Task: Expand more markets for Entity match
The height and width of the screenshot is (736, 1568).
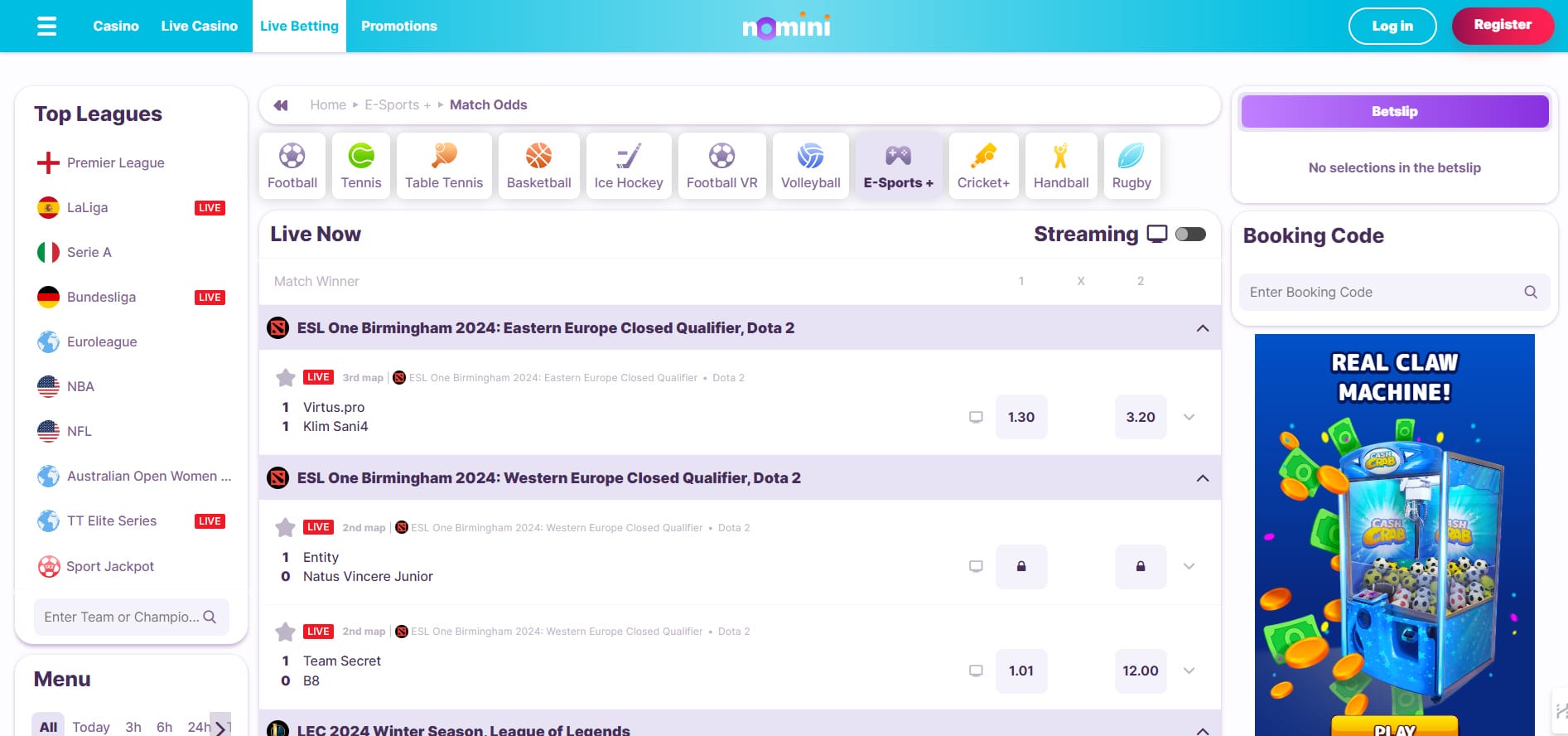Action: [1189, 566]
